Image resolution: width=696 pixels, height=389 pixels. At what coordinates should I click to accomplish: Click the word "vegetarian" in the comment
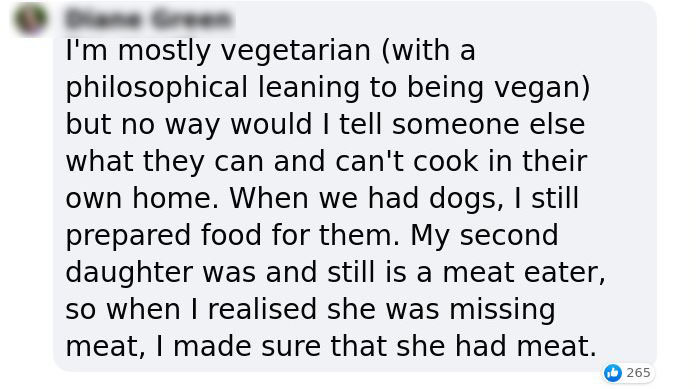(296, 50)
